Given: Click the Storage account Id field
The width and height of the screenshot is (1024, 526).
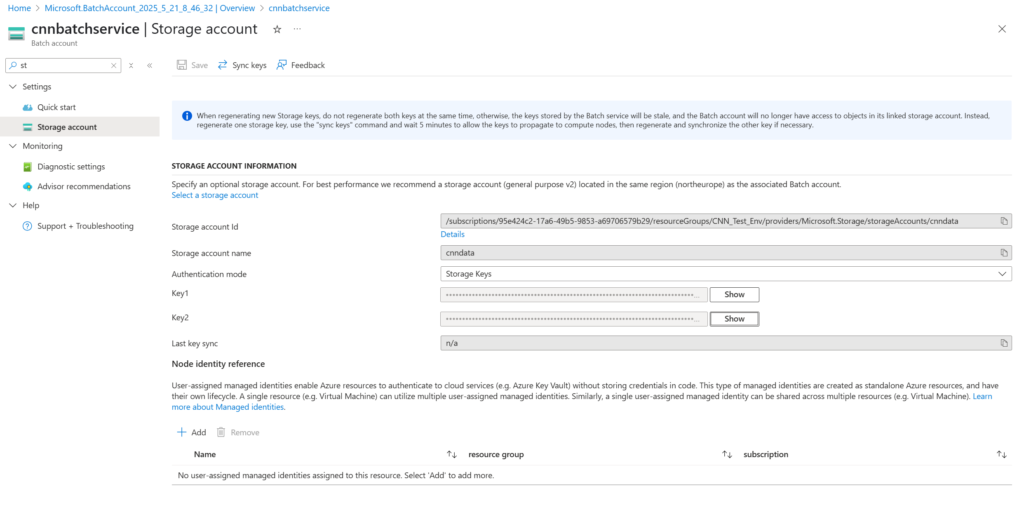Looking at the screenshot, I should 726,221.
